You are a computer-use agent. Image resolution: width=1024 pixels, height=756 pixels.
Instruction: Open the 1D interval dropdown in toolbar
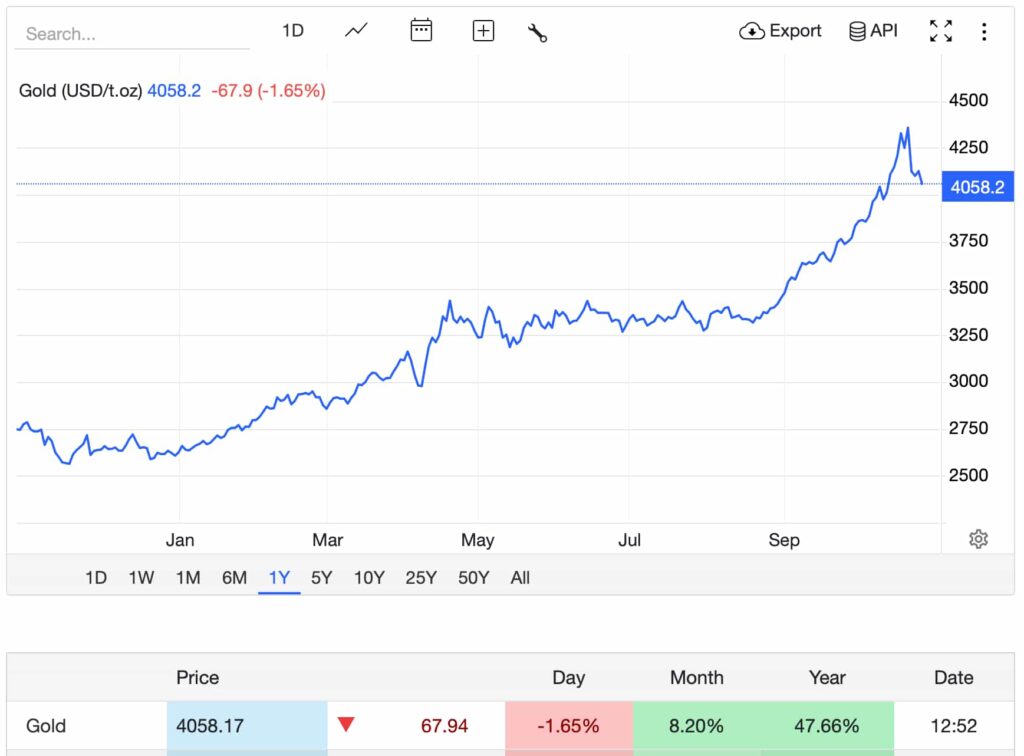[292, 31]
